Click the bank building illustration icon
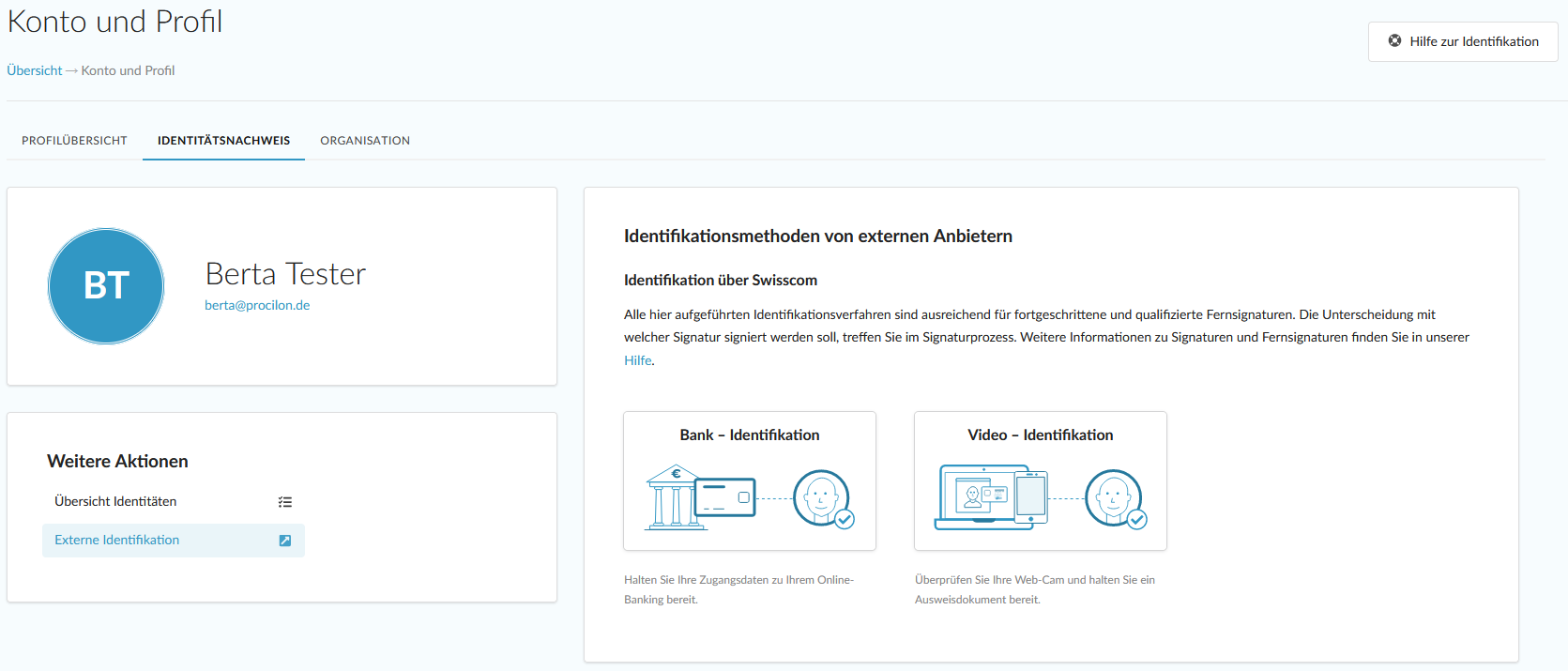This screenshot has height=671, width=1568. point(676,497)
